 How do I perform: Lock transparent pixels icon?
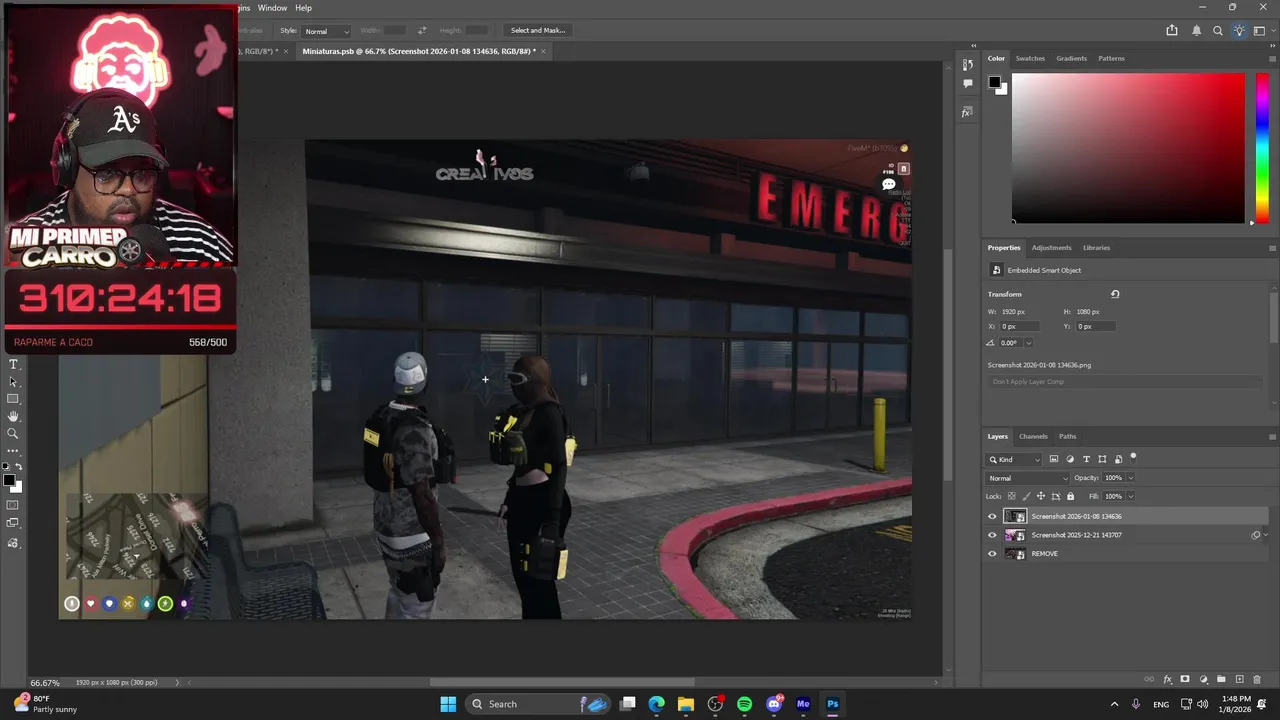[x=1012, y=496]
